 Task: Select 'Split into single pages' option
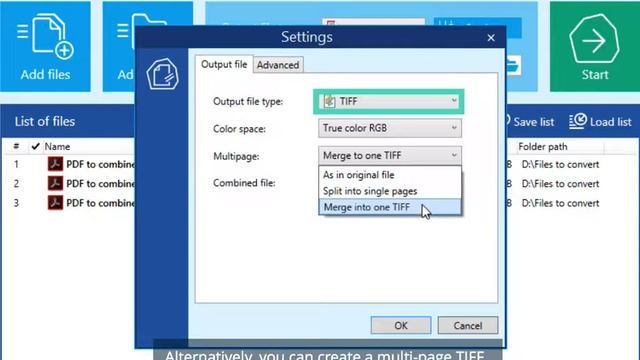pos(390,191)
